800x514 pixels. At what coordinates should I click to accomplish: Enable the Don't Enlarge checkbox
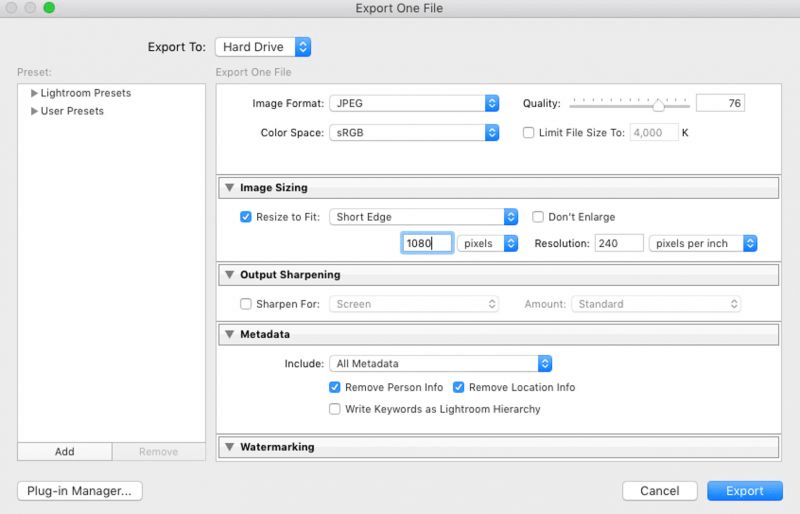(538, 217)
